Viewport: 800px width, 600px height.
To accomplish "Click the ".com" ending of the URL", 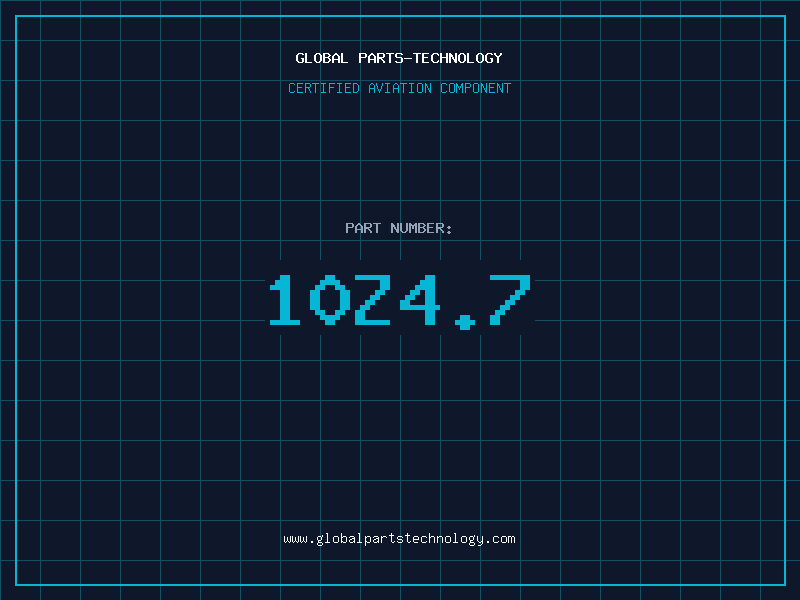I will [501, 539].
